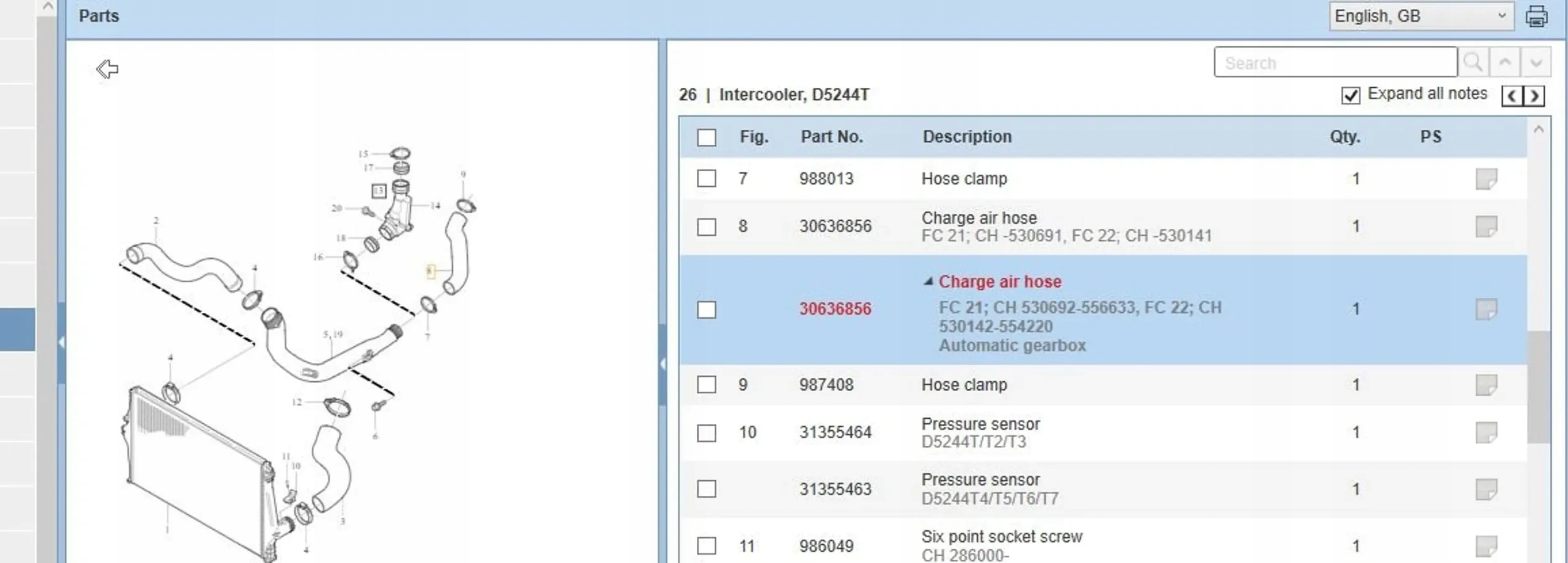
Task: Click the Six point socket screw description
Action: (x=1002, y=537)
